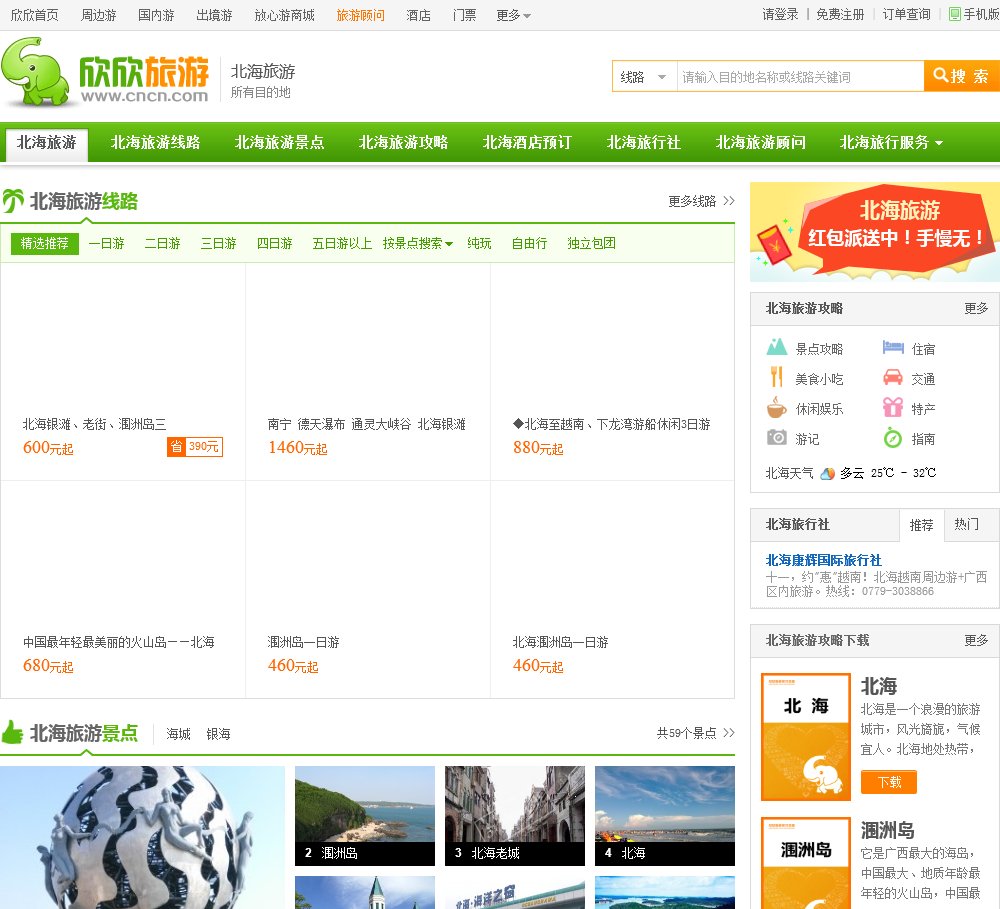Image resolution: width=1000 pixels, height=909 pixels.
Task: Open 出境游 top navigation item
Action: [x=214, y=15]
